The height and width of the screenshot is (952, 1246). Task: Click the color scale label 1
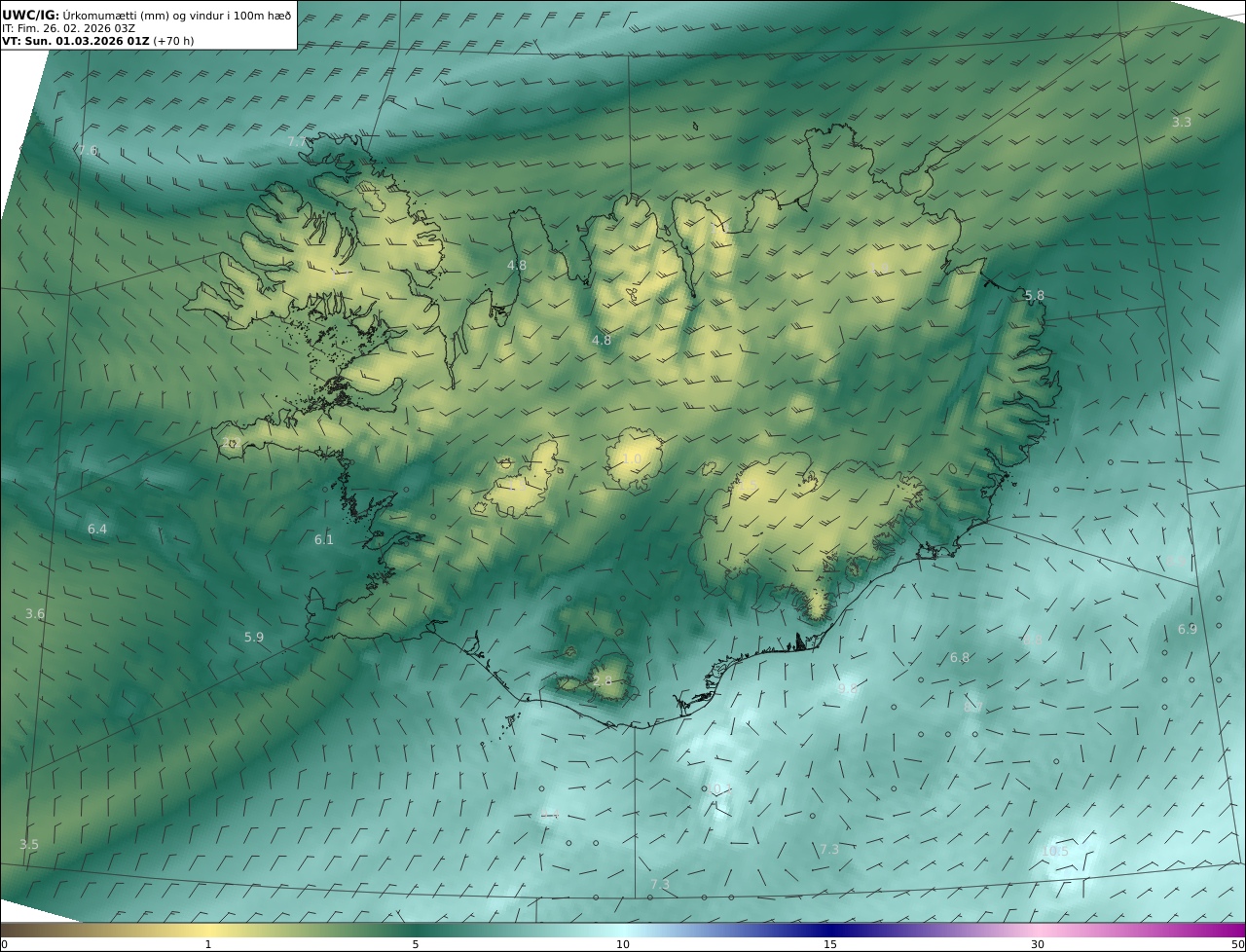(x=208, y=944)
